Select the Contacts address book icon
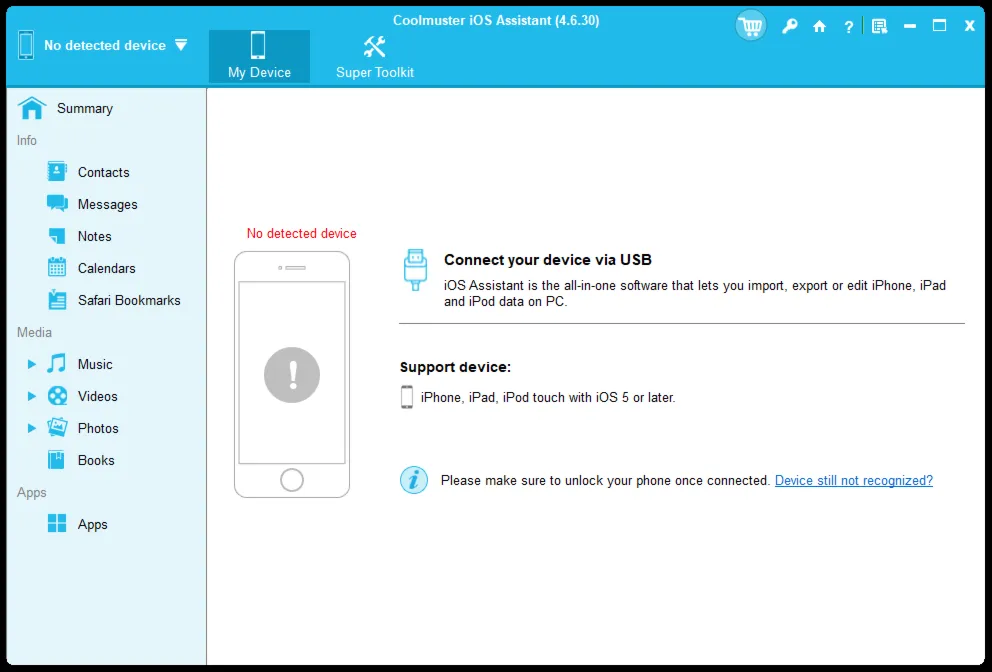Screen dimensions: 992x672 56,171
